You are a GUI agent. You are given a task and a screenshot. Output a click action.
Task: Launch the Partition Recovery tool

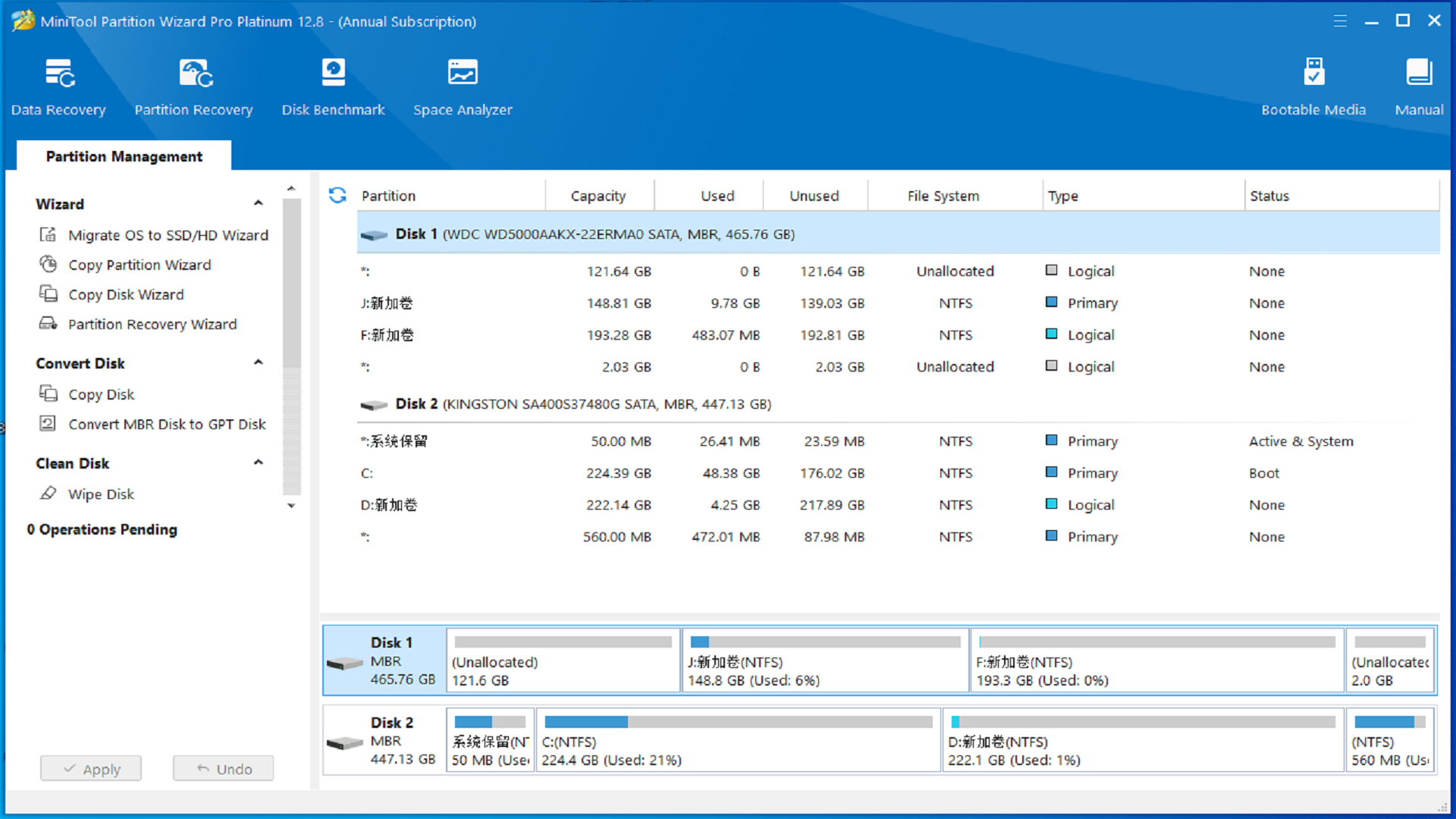coord(193,85)
